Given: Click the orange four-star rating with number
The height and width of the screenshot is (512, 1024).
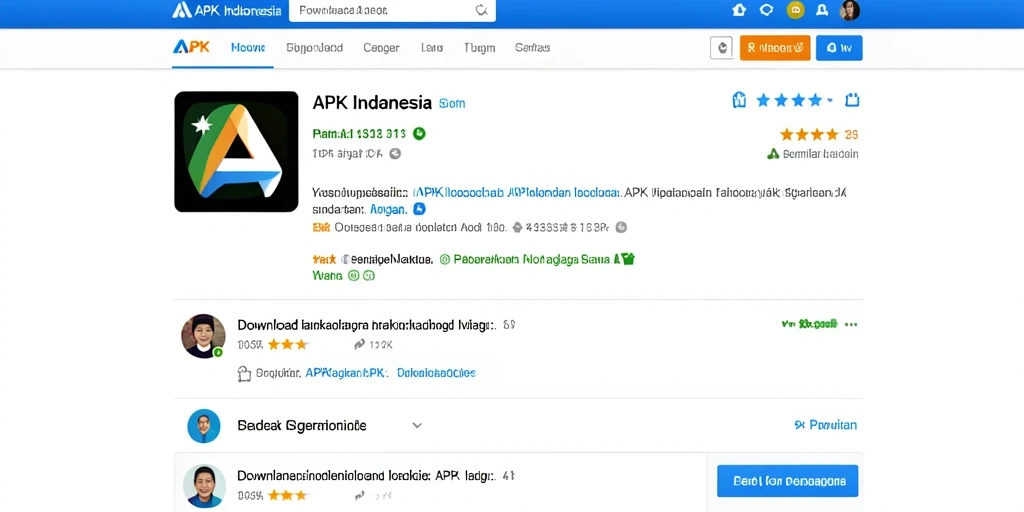Looking at the screenshot, I should [x=819, y=135].
